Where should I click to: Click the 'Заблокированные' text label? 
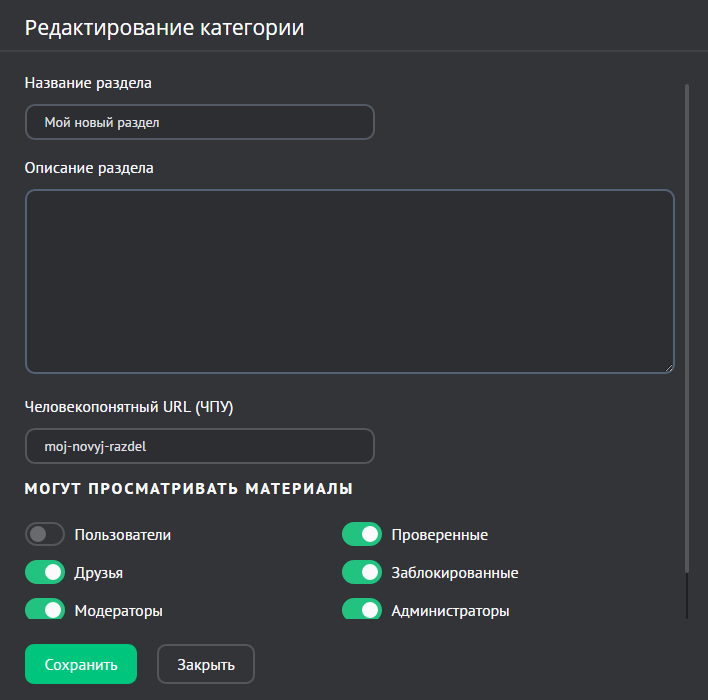(x=454, y=573)
